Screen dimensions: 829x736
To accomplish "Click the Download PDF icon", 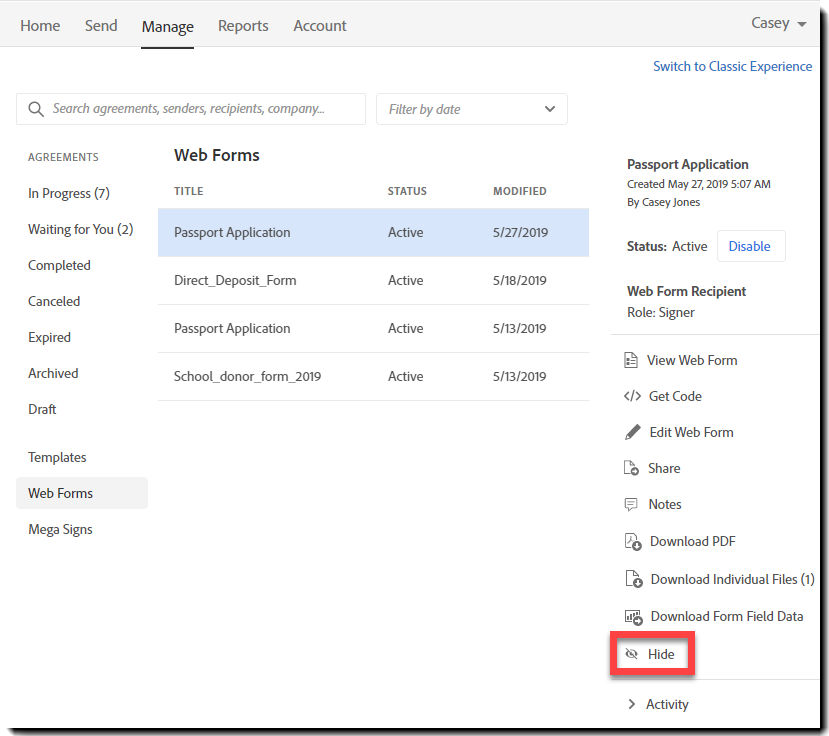I will (633, 541).
